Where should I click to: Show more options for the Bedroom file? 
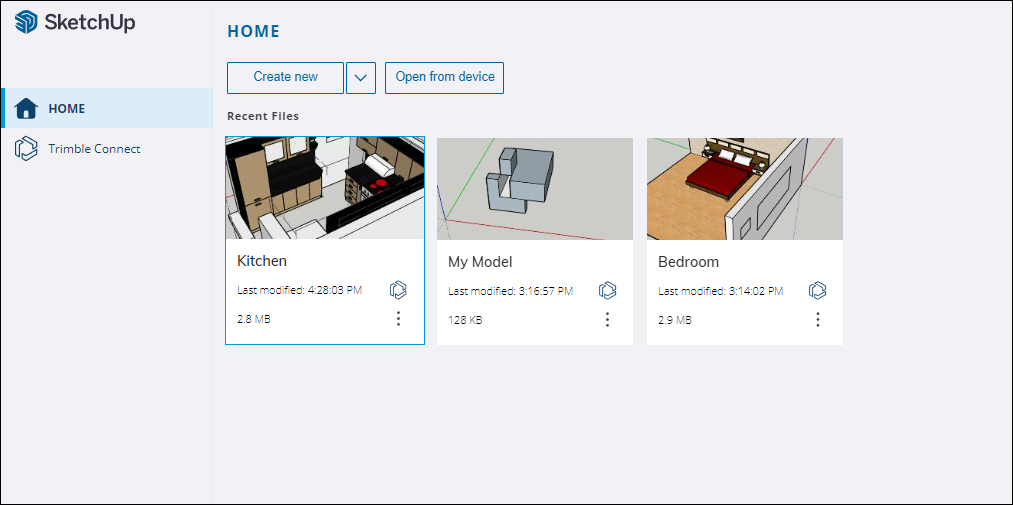(x=817, y=320)
